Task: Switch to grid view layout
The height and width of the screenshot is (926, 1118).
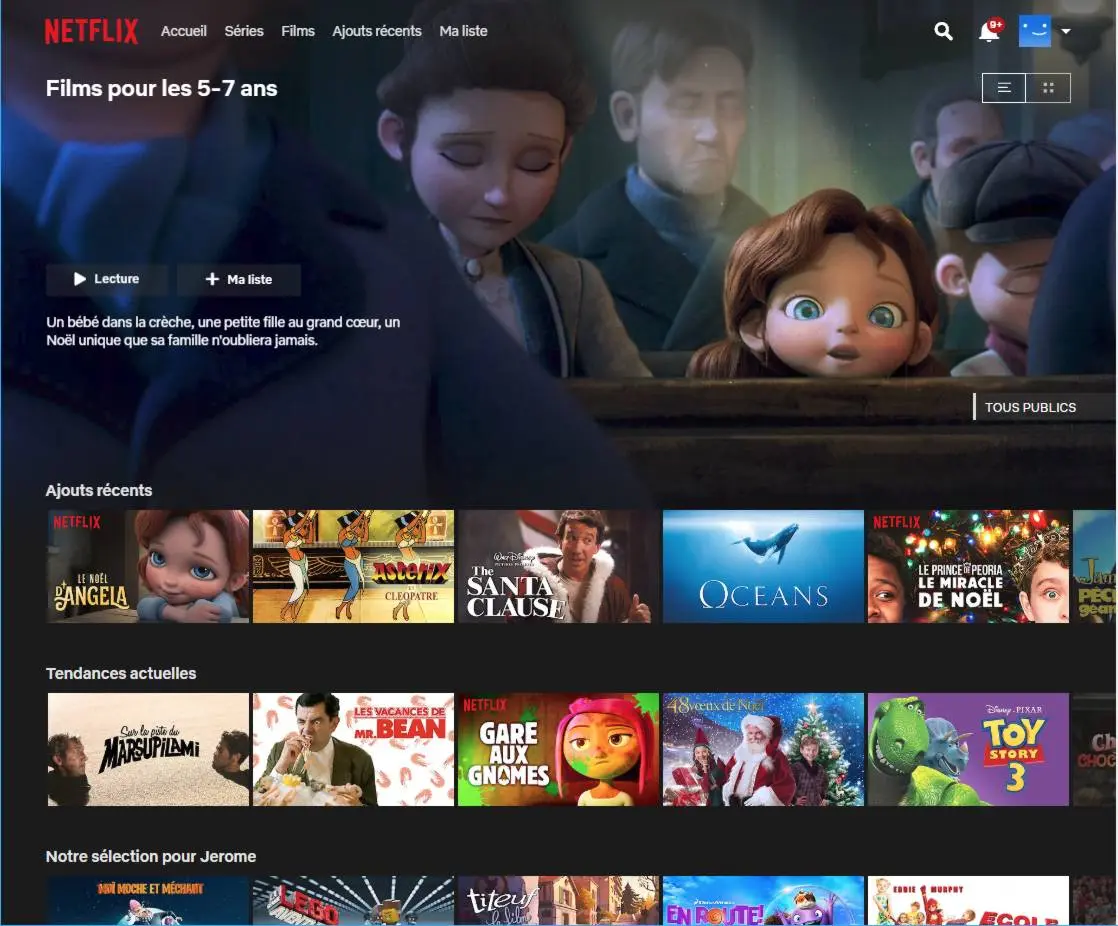Action: point(1048,88)
